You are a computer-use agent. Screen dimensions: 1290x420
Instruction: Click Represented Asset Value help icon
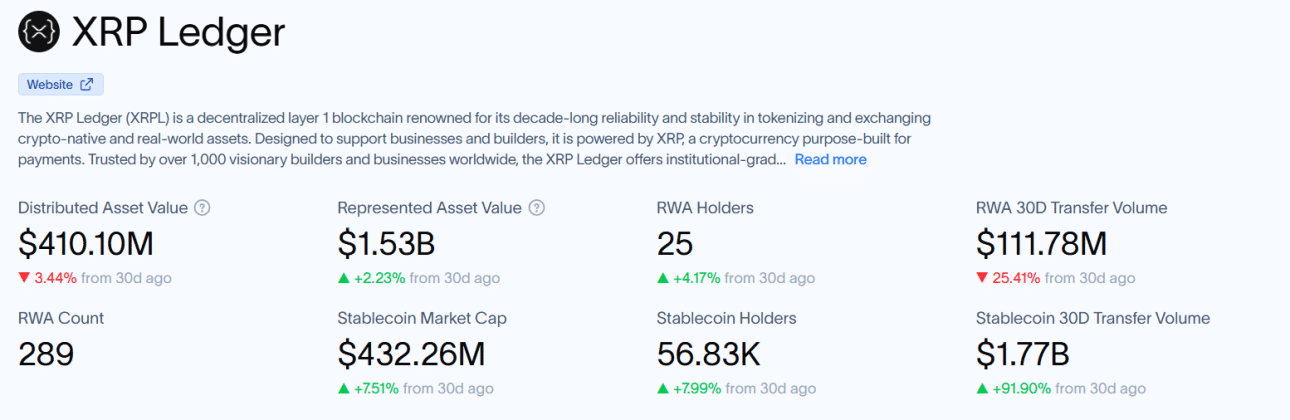tap(536, 208)
